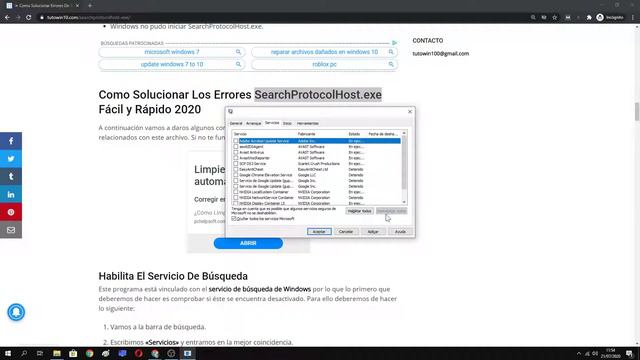Switch to the Herramientas tab
Viewport: 640px width, 360px height.
[x=308, y=123]
